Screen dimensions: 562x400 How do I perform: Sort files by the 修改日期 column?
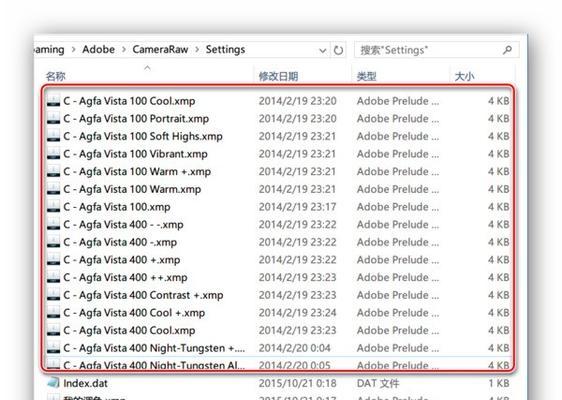click(278, 76)
